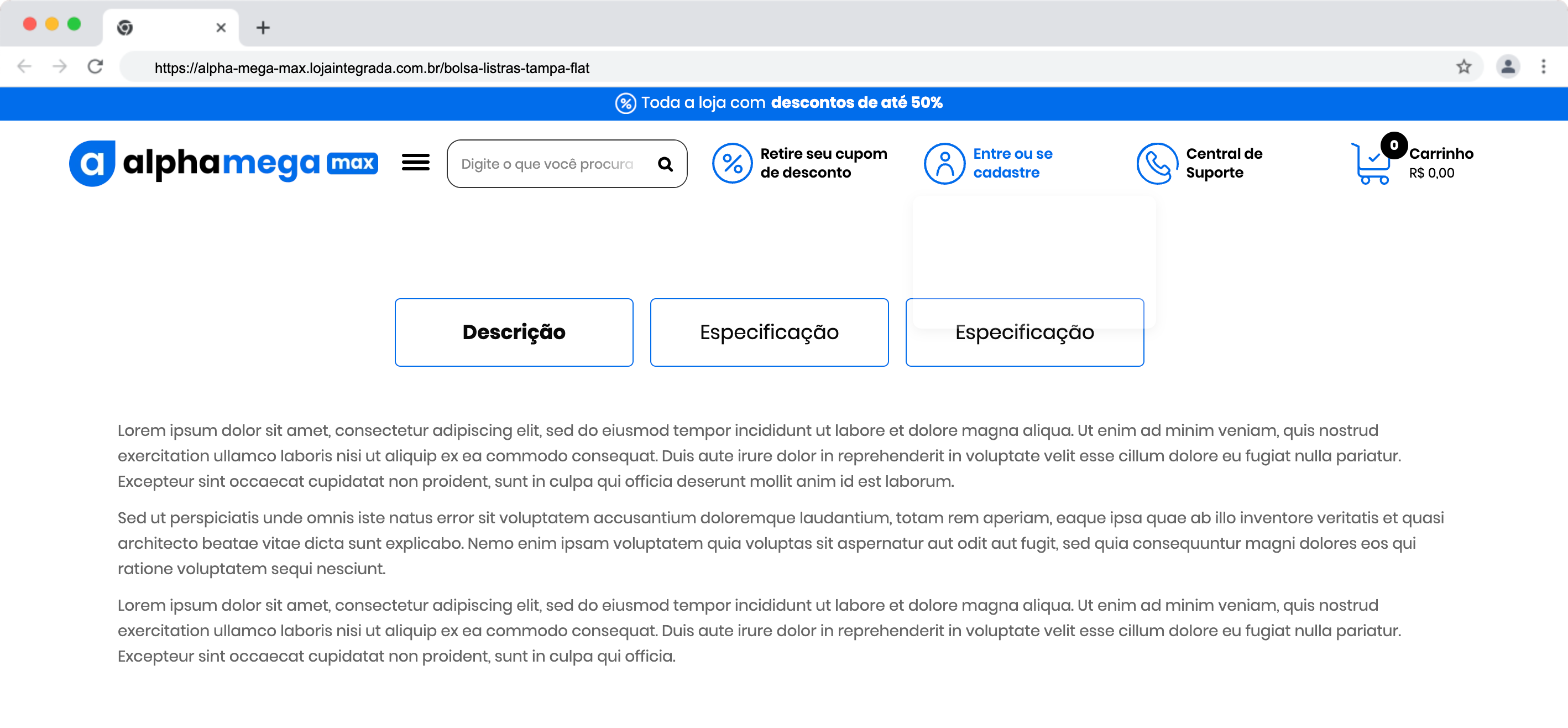
Task: Click the alphamega max logo
Action: 223,163
